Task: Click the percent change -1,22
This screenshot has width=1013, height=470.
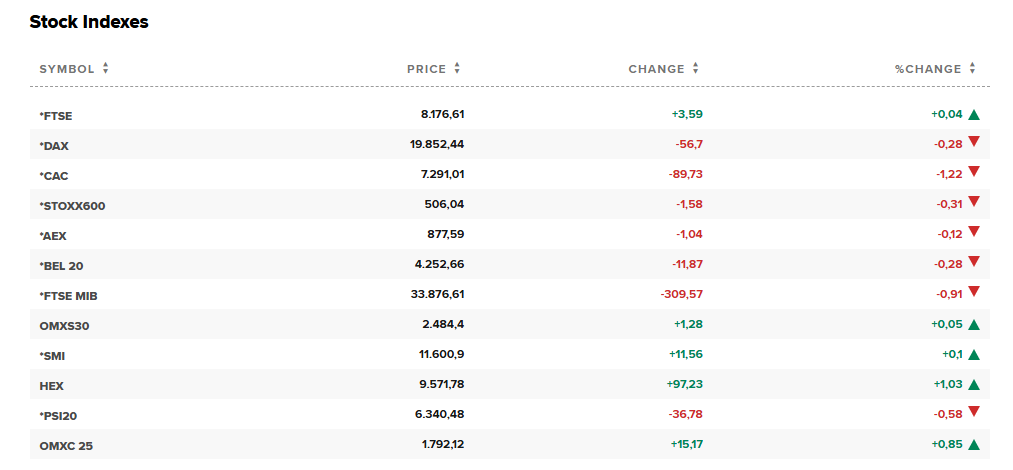Action: point(950,174)
